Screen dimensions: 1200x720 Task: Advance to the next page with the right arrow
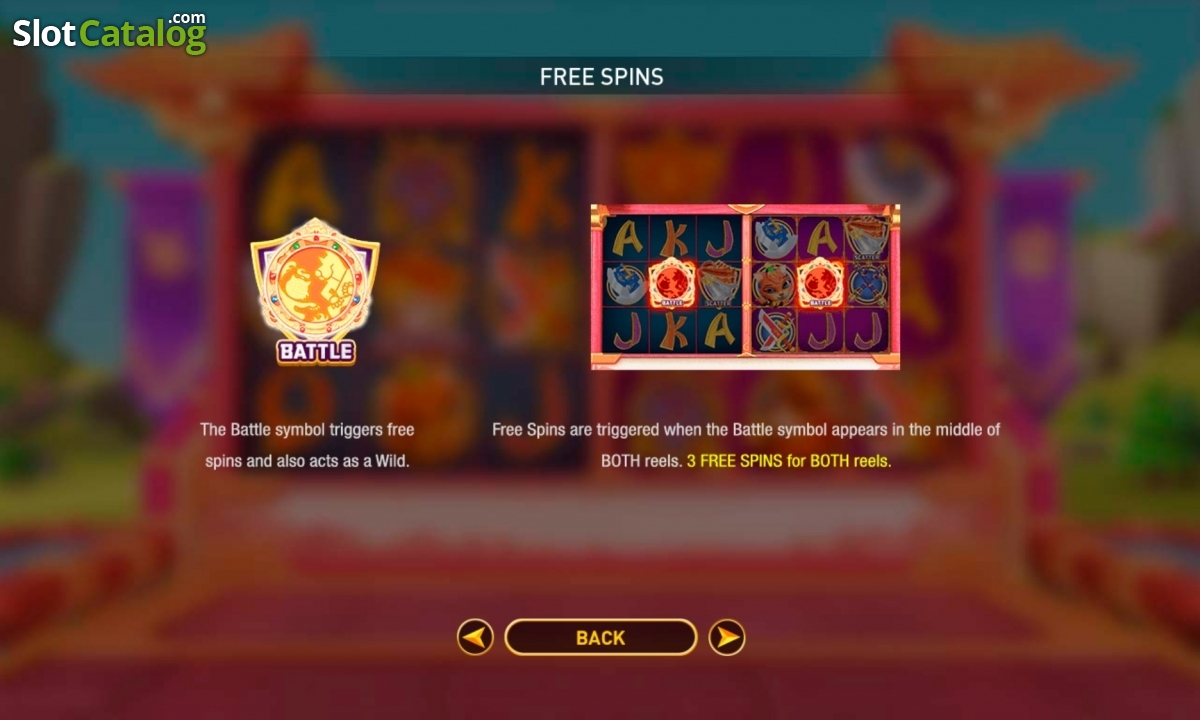(727, 637)
